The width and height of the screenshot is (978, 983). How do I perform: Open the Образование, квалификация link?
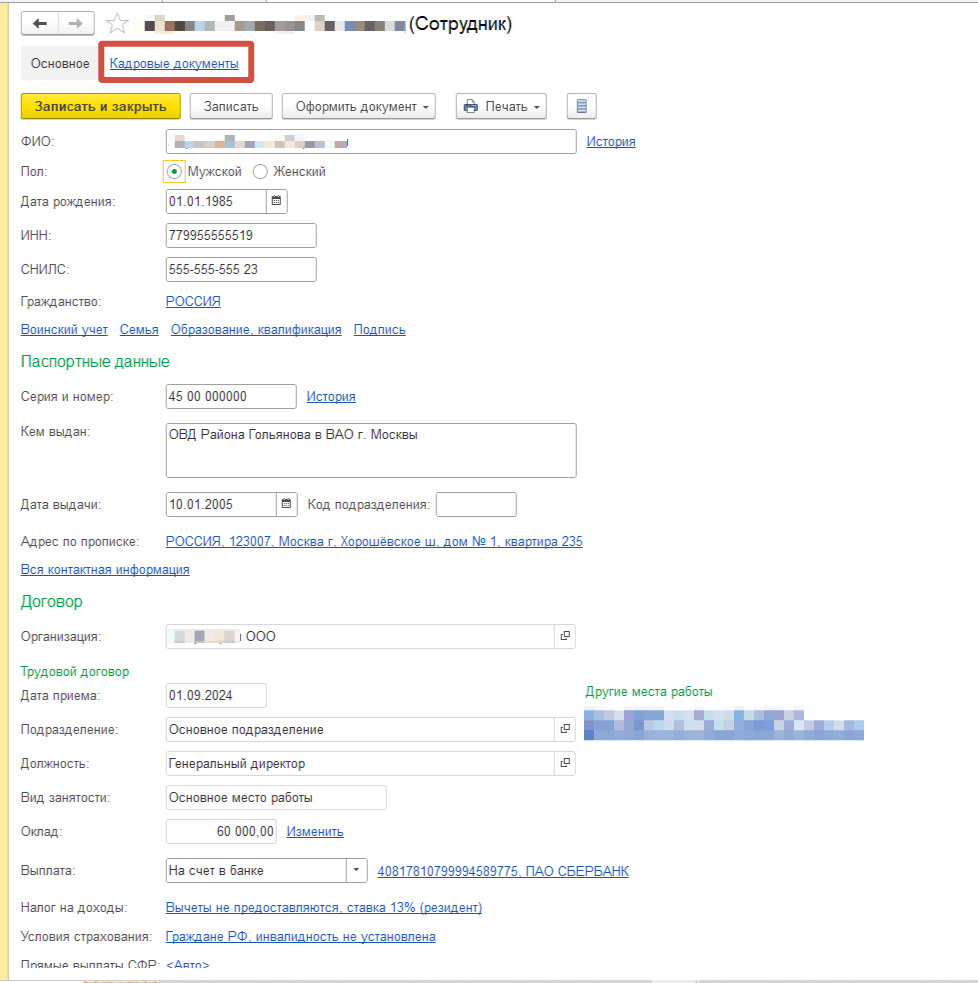pos(256,330)
